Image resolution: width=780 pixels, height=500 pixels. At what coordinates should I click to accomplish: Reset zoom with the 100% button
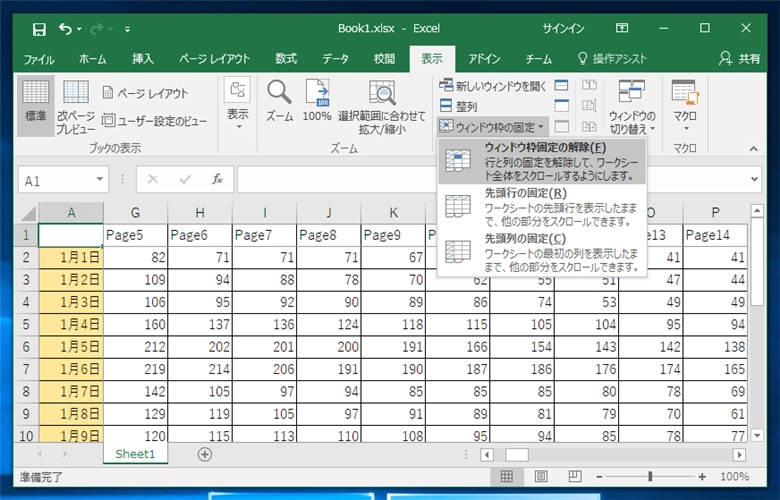317,101
